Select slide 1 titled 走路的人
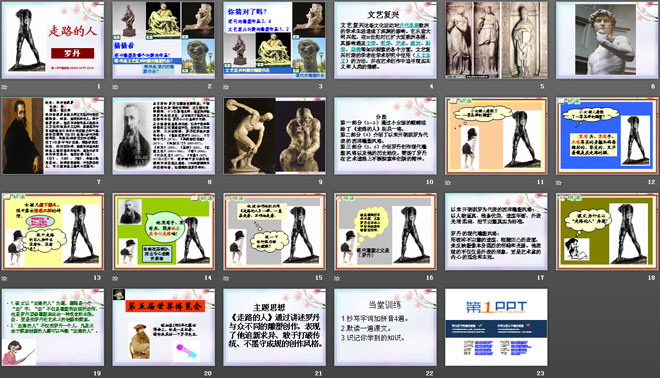The image size is (660, 378). pyautogui.click(x=53, y=40)
